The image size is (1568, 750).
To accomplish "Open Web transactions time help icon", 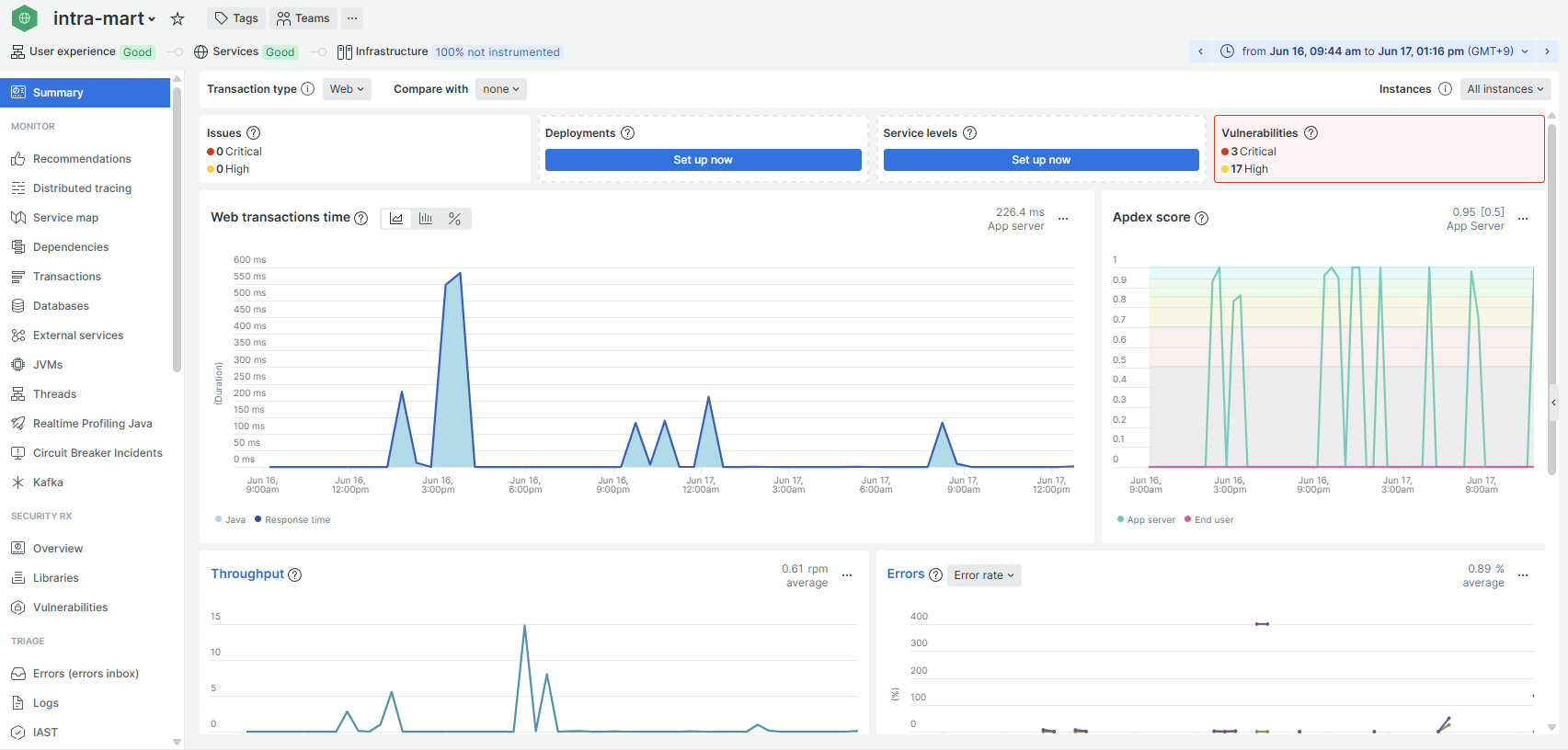I will [361, 218].
